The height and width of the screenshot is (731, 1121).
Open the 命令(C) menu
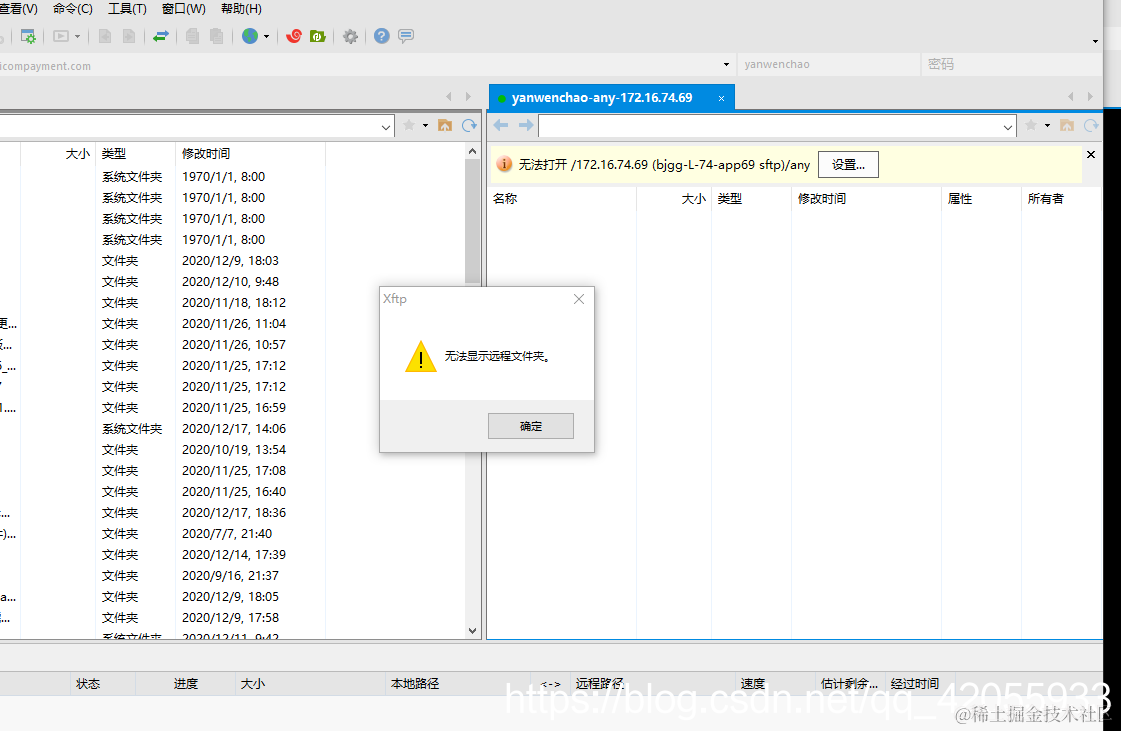[x=73, y=9]
